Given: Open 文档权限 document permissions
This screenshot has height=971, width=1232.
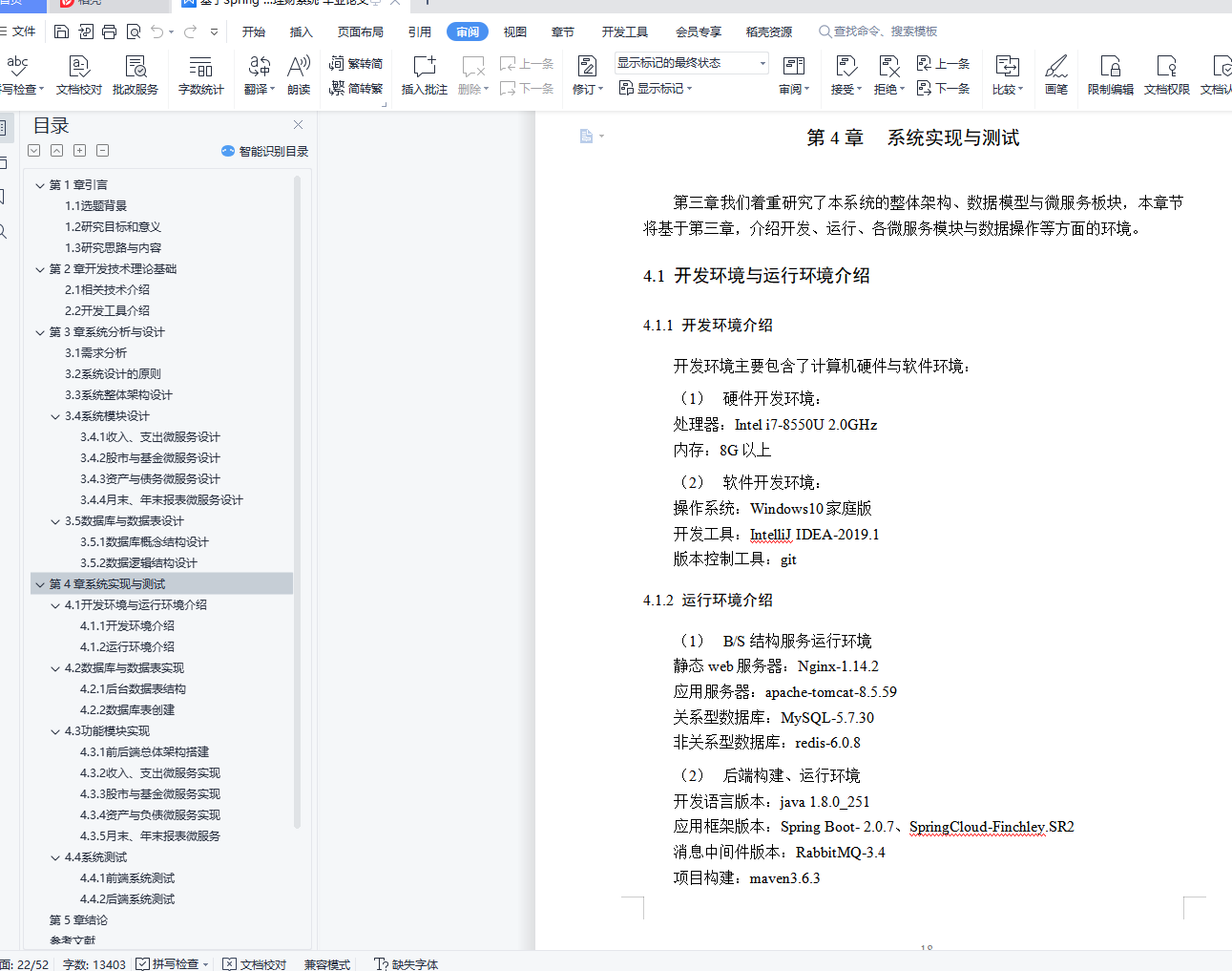Looking at the screenshot, I should [x=1167, y=75].
